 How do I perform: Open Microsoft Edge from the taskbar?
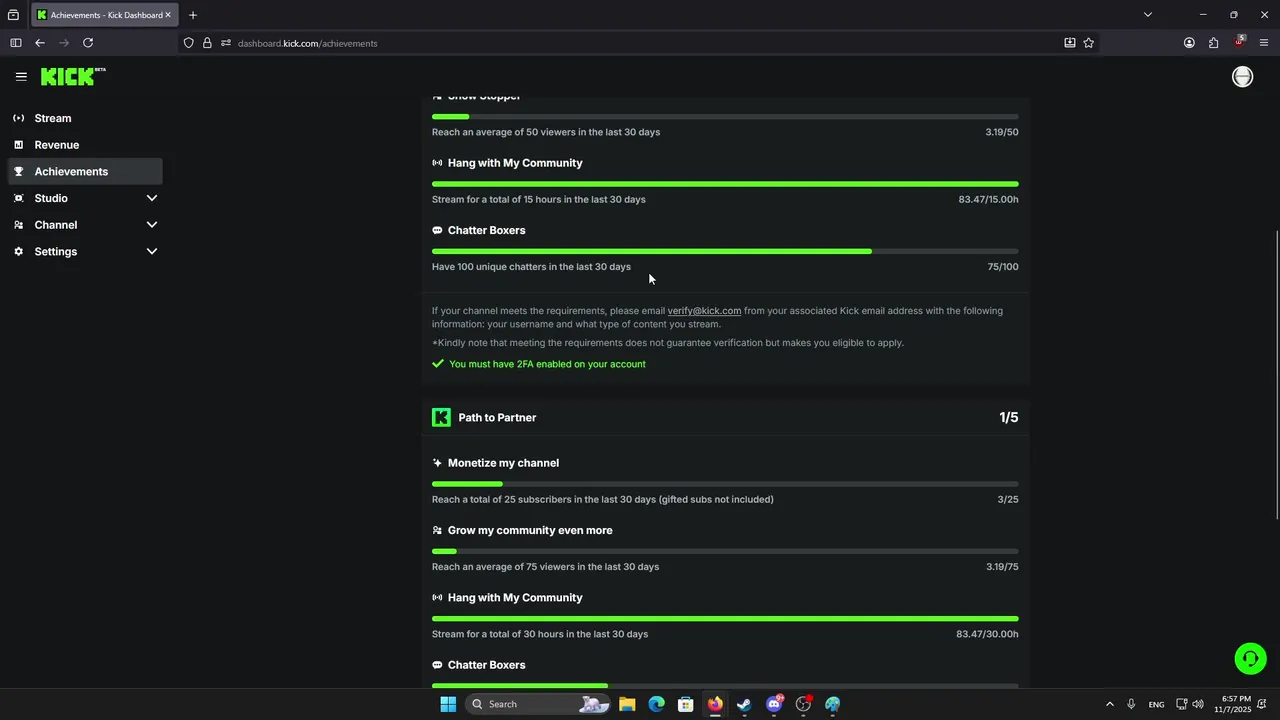(x=656, y=704)
